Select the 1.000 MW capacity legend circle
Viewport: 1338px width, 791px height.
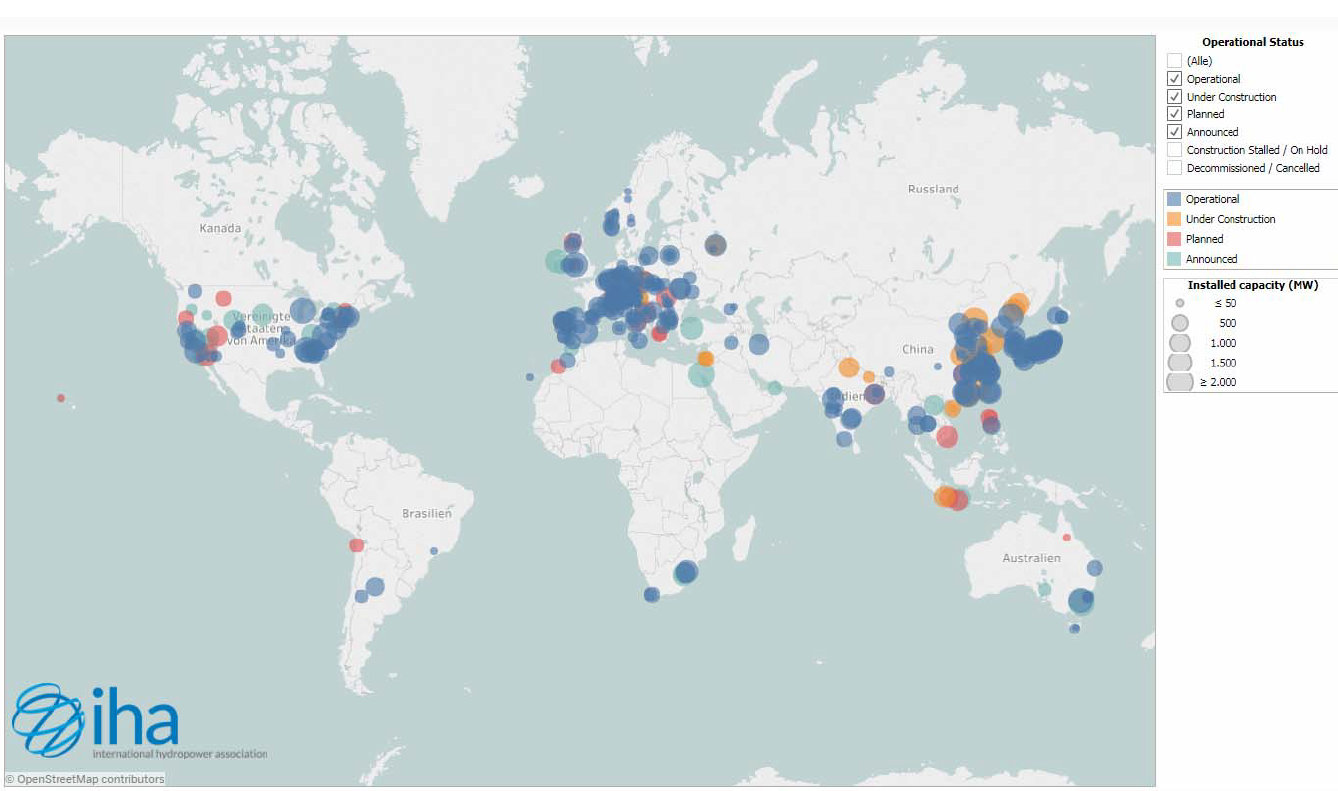(x=1180, y=343)
